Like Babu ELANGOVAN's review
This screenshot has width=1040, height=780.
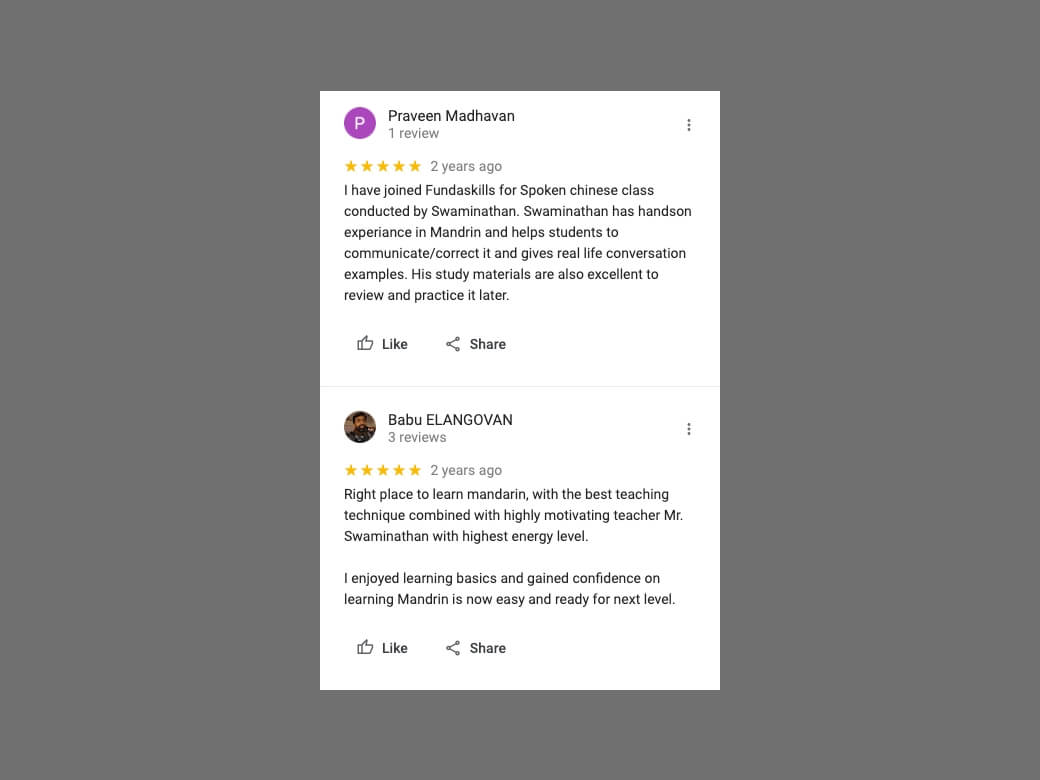point(382,648)
